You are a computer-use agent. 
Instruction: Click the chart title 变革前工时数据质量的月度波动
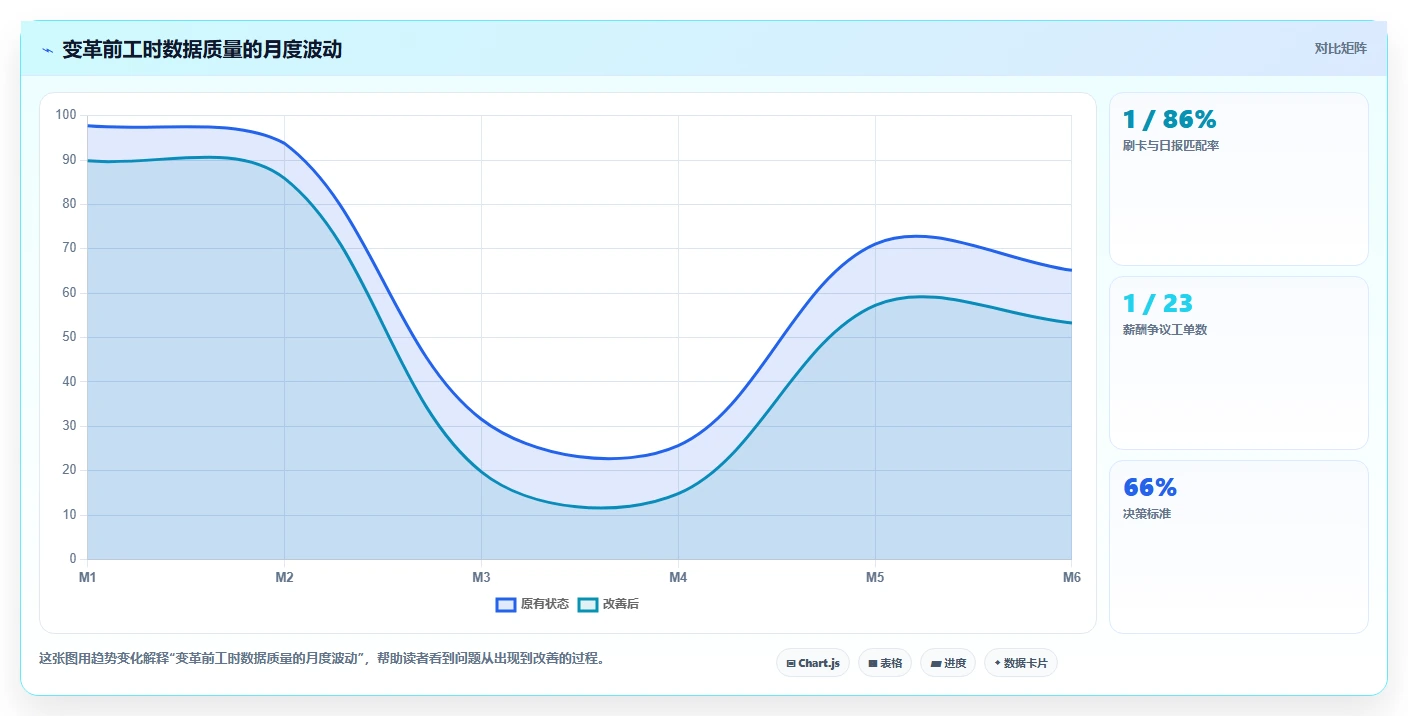pos(202,49)
